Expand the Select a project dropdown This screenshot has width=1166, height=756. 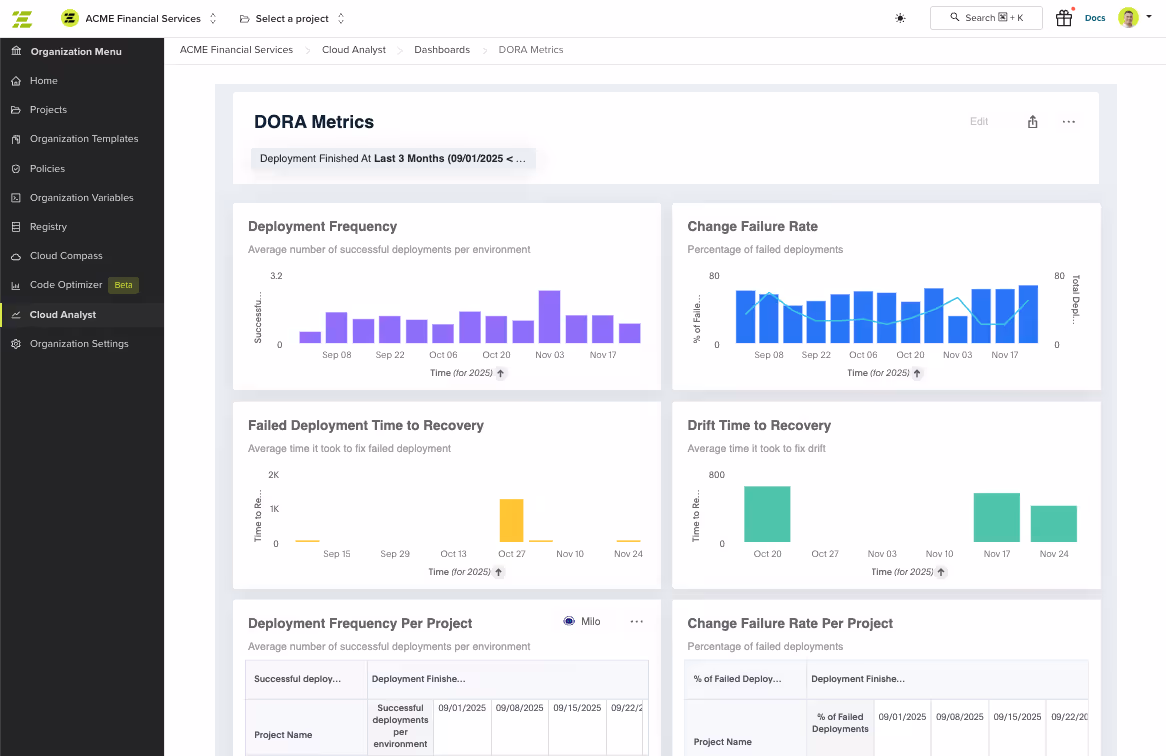pos(290,18)
